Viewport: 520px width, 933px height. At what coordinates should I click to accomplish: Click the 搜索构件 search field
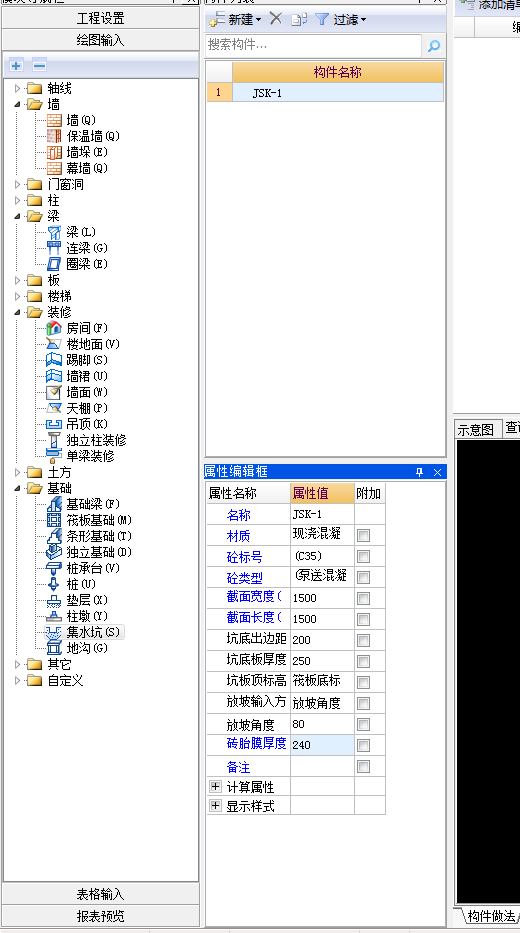coord(314,45)
